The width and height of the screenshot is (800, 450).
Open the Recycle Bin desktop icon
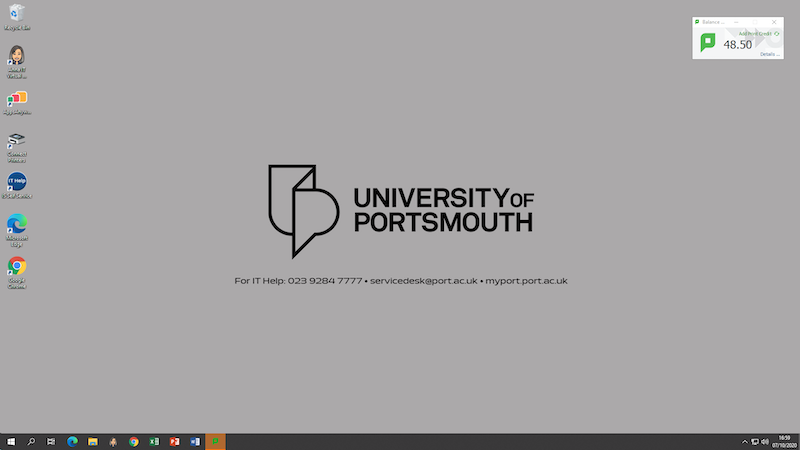click(17, 17)
